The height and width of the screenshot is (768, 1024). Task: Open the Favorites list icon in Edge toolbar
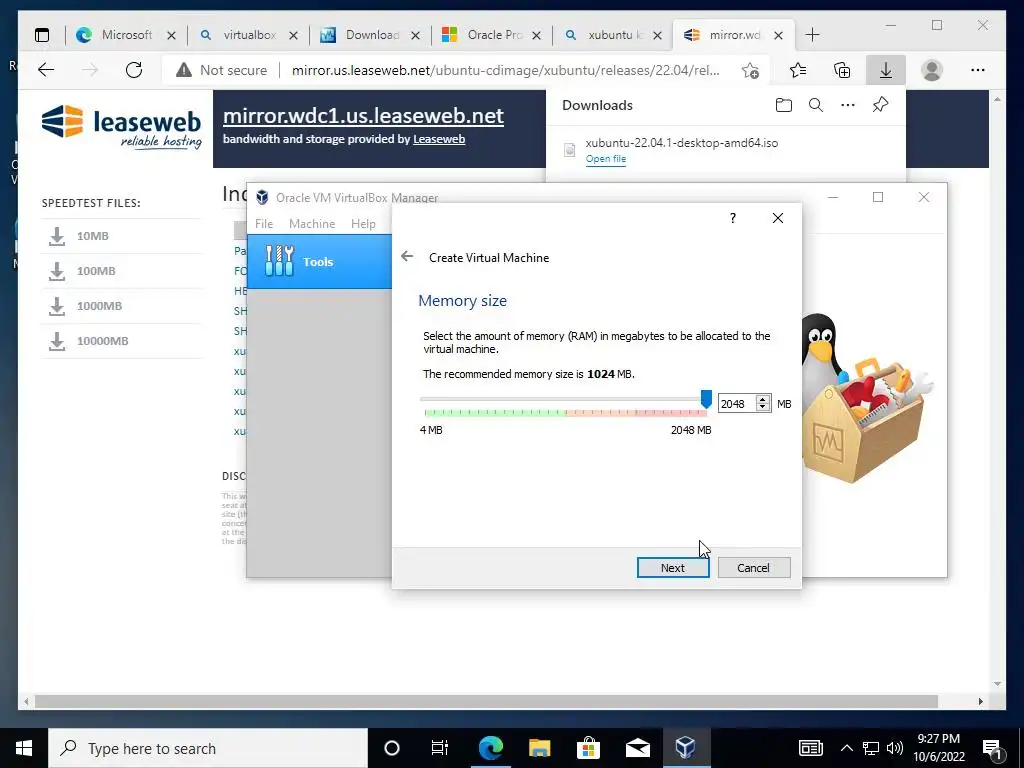coord(797,70)
